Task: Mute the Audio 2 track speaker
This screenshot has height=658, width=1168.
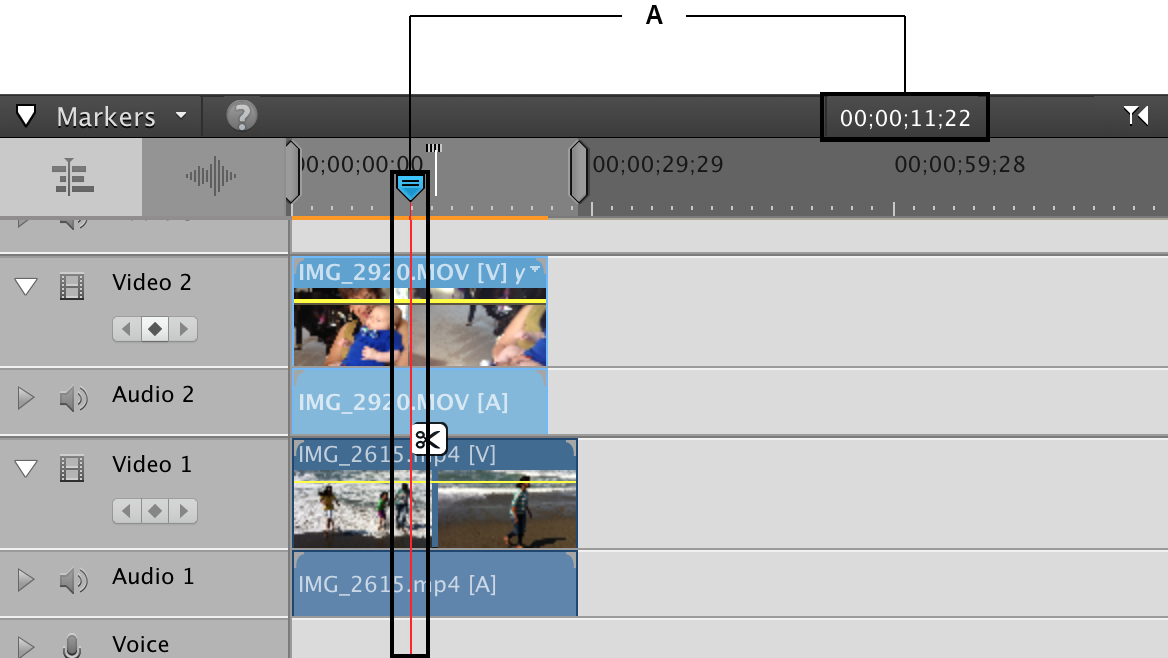Action: point(73,399)
